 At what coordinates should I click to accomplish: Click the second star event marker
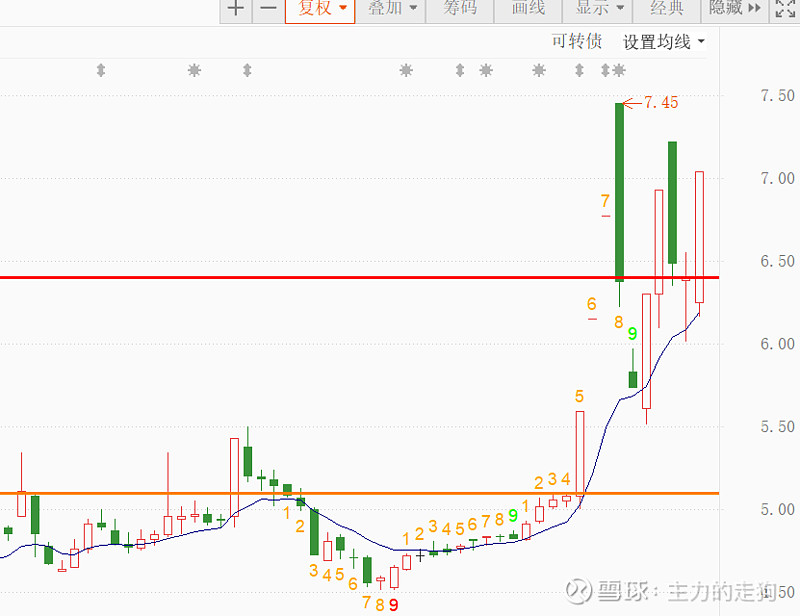(x=406, y=70)
